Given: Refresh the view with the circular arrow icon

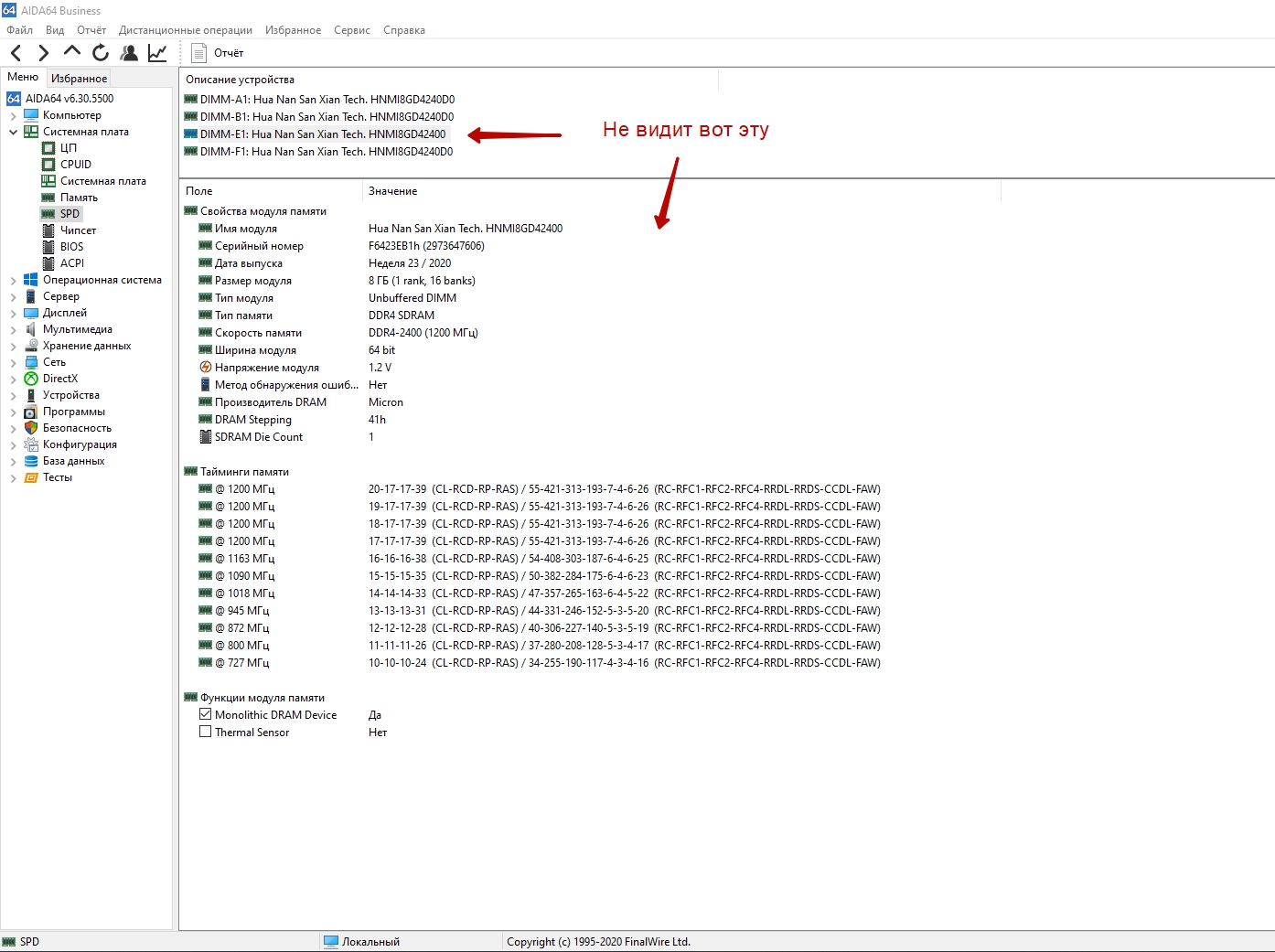Looking at the screenshot, I should 101,53.
